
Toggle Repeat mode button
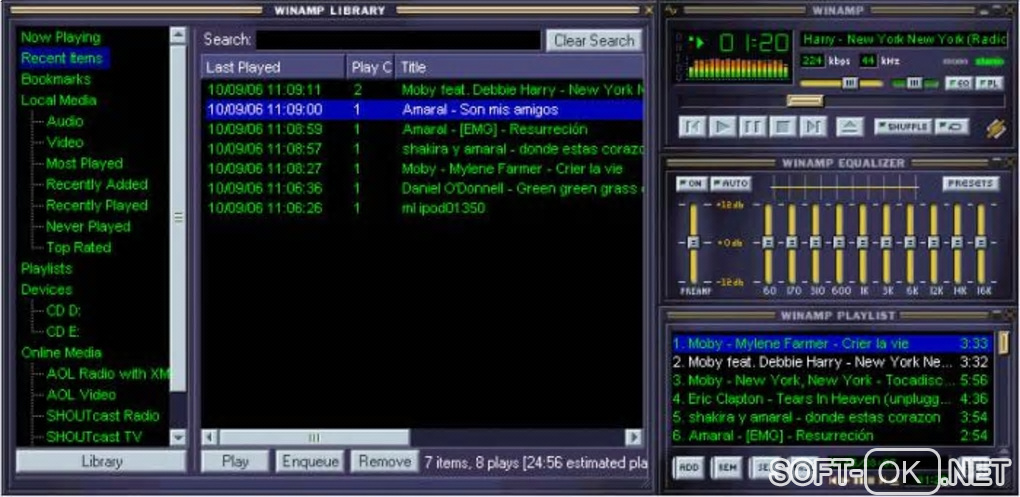coord(952,126)
